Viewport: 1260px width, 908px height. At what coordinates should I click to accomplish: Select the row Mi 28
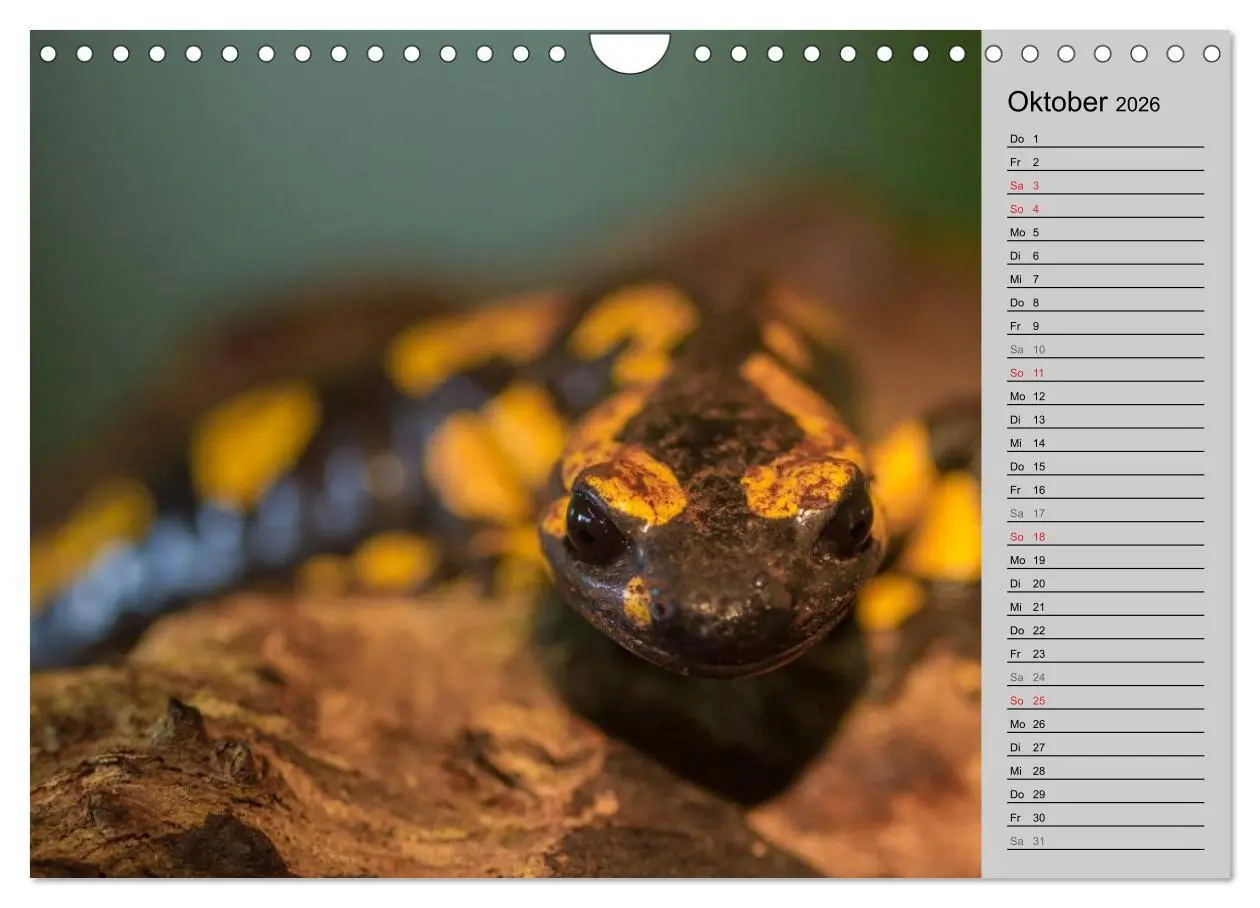(x=1105, y=771)
